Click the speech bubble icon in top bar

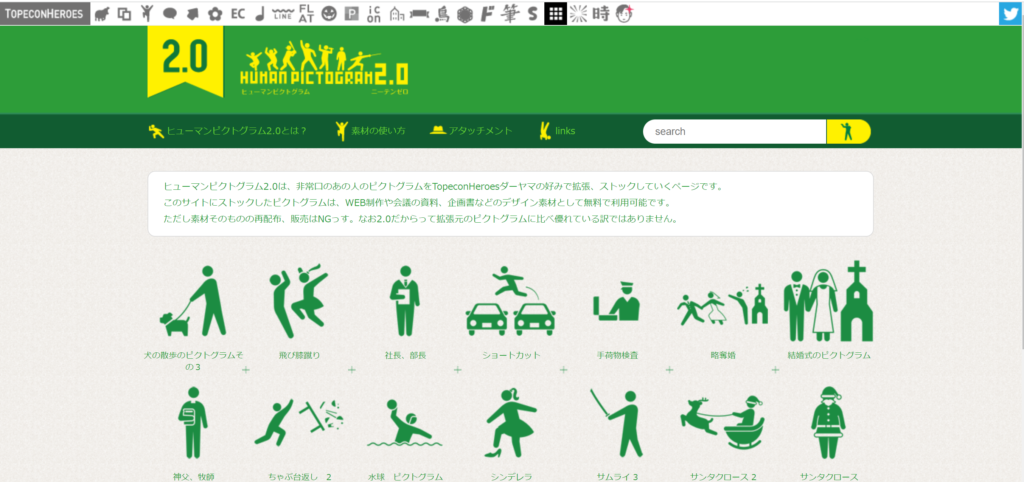tap(170, 14)
